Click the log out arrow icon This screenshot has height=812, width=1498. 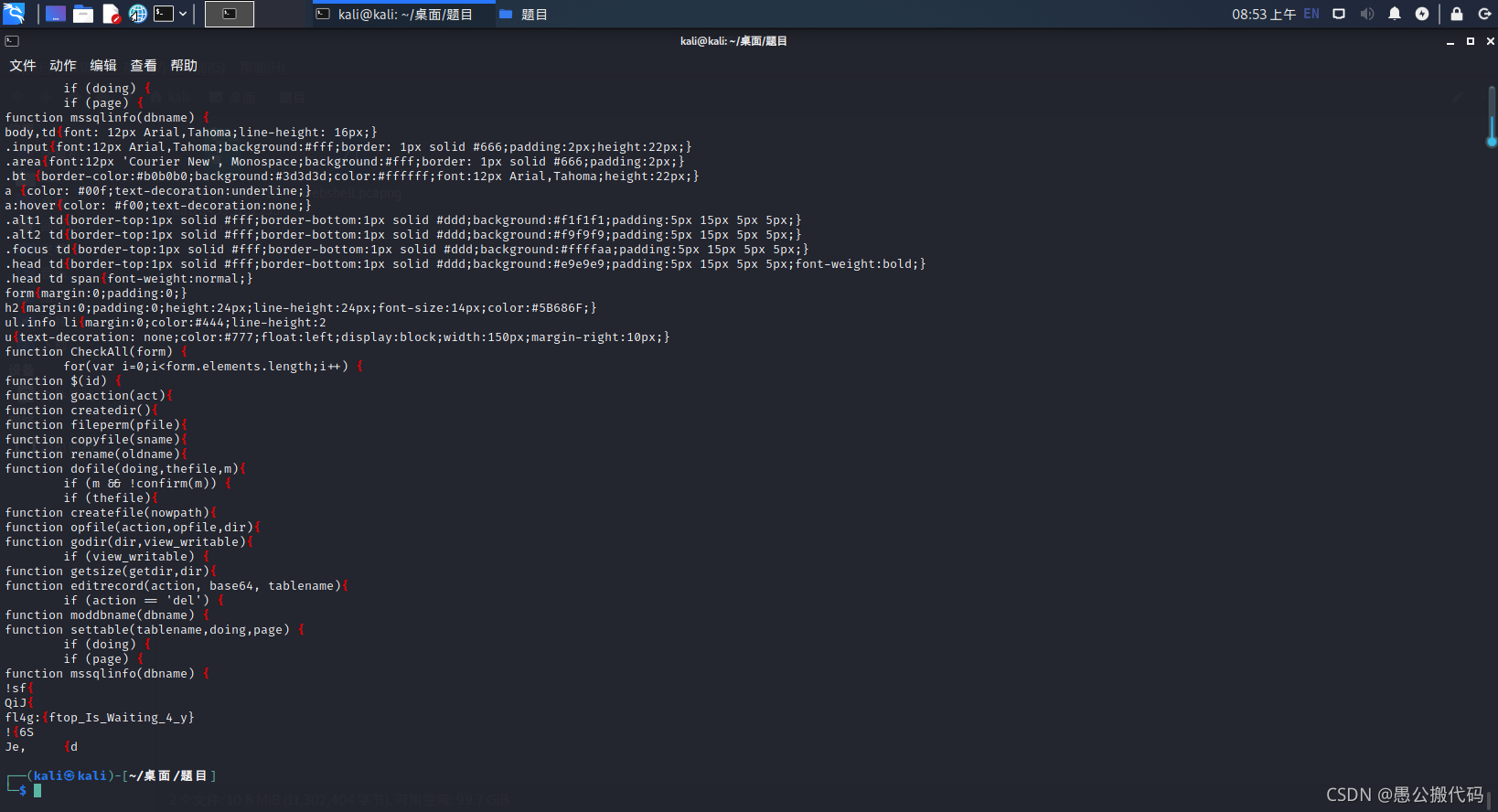point(1484,14)
